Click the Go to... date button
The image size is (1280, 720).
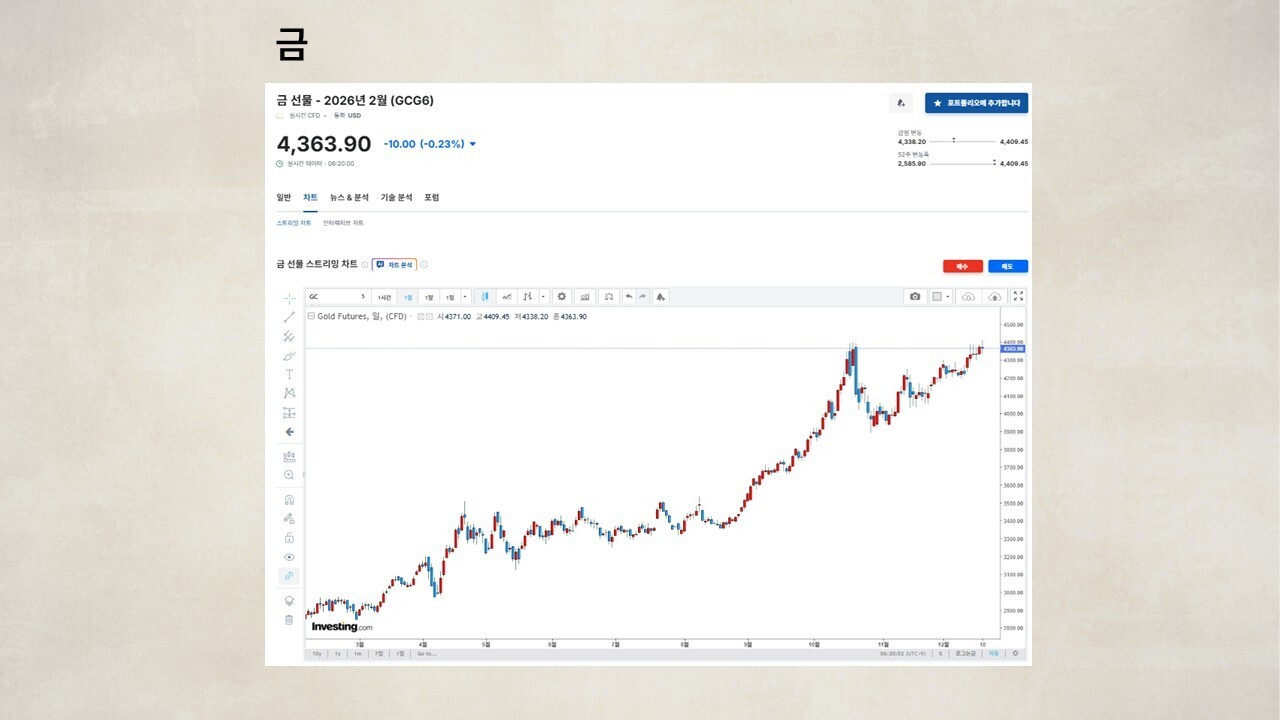coord(426,654)
